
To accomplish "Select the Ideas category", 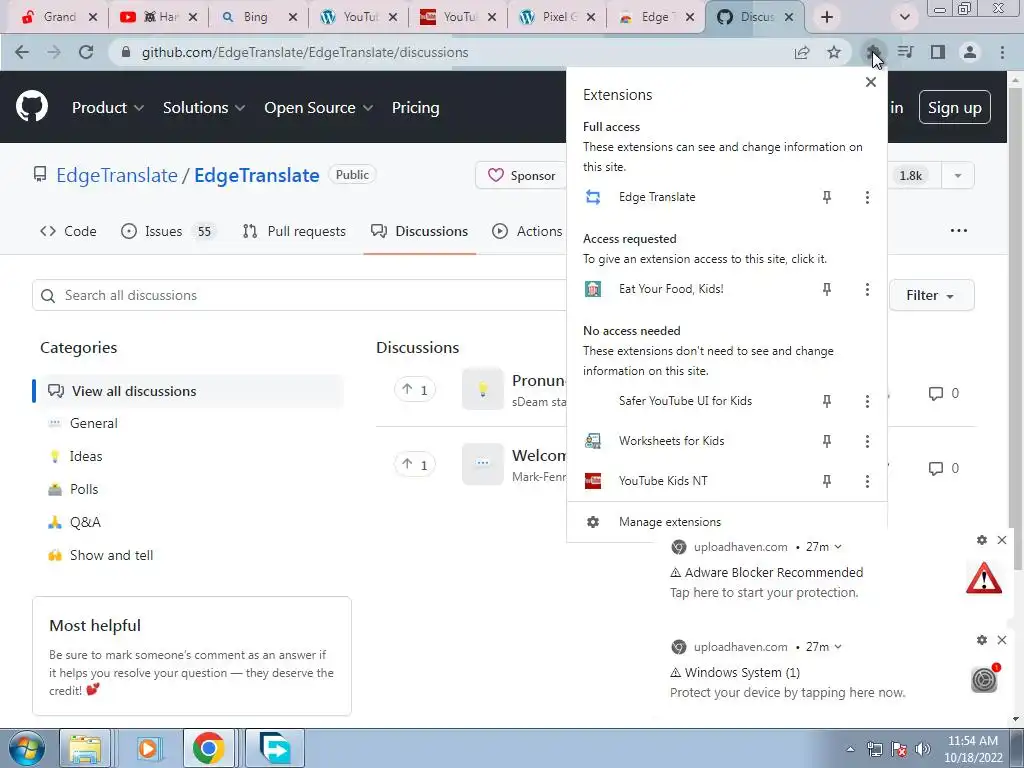I will point(86,456).
